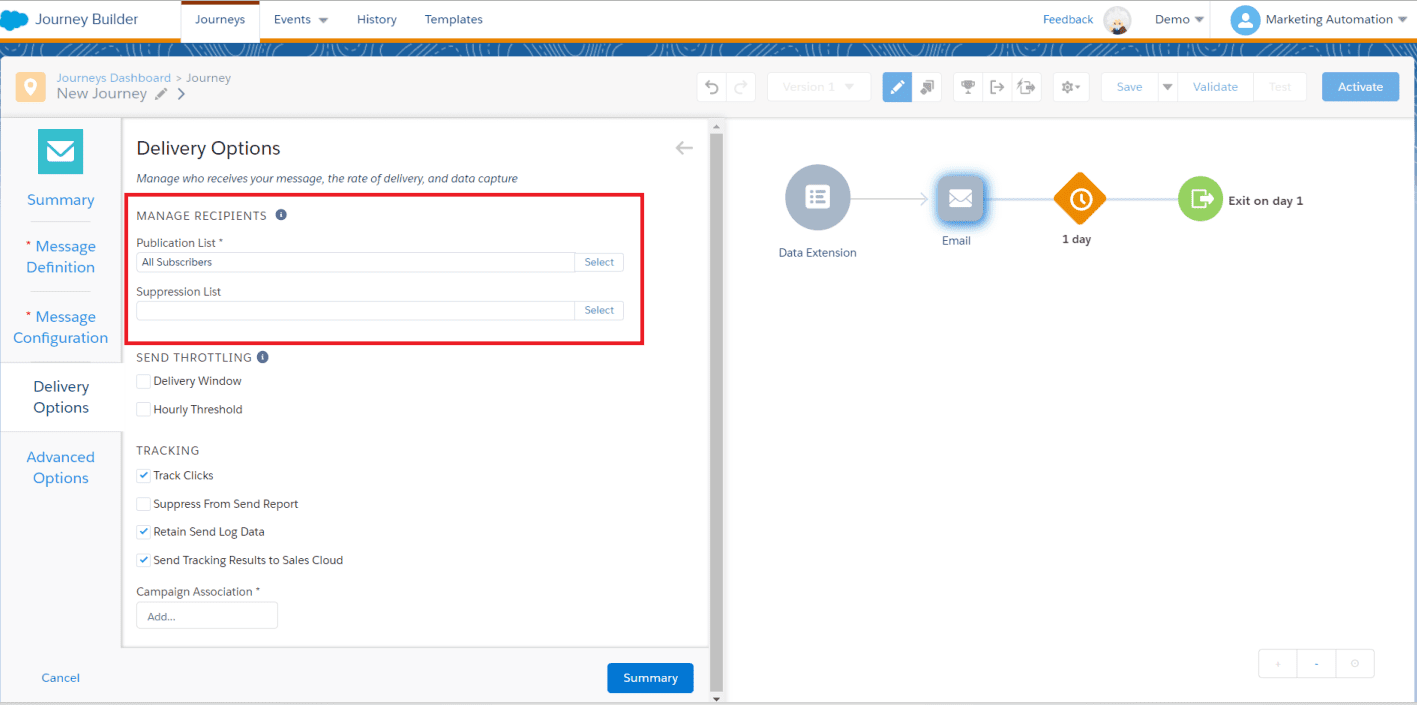The width and height of the screenshot is (1417, 705).
Task: Expand the Save button dropdown arrow
Action: coord(1167,87)
